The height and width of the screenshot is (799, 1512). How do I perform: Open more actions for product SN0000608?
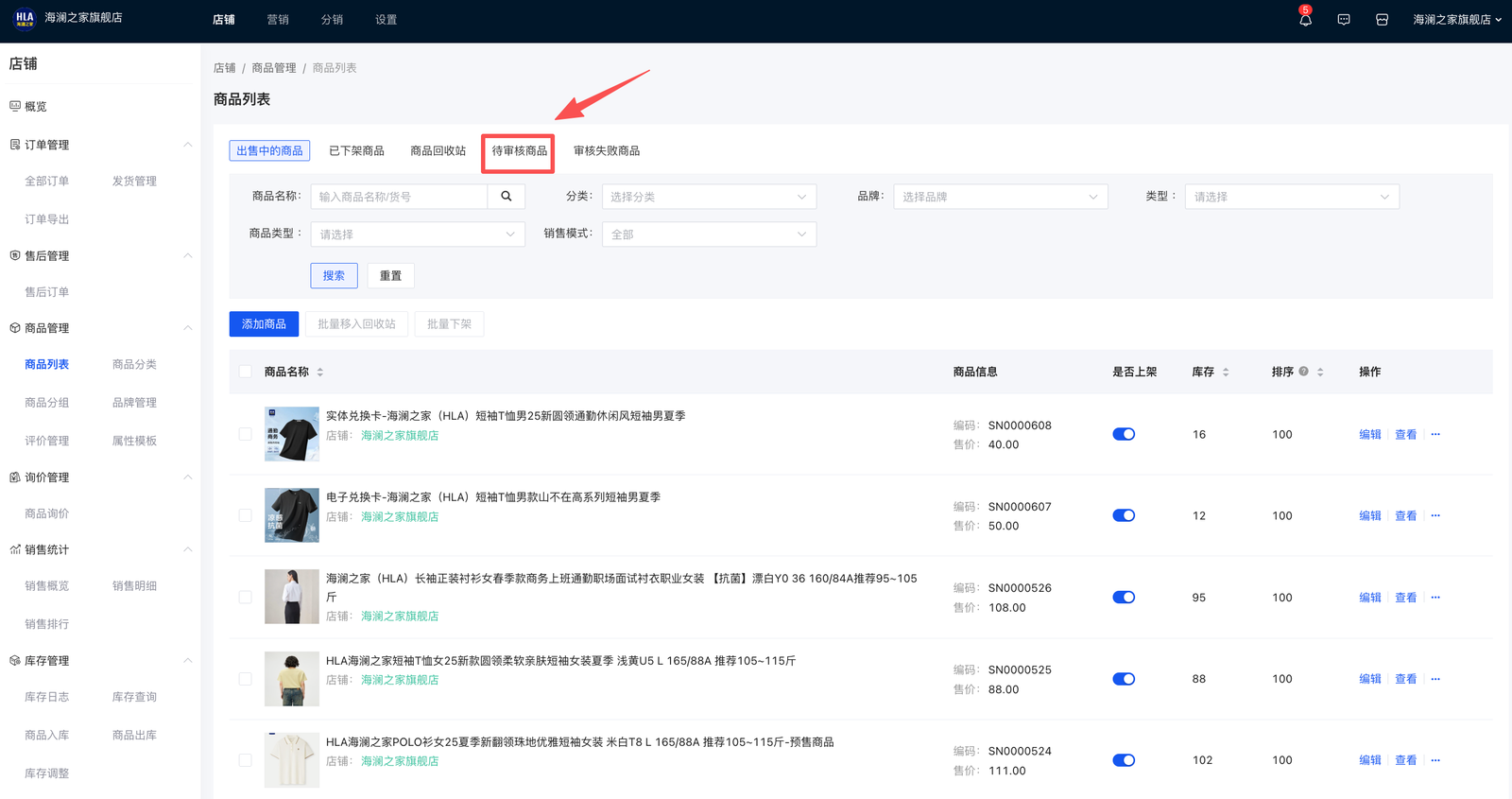(x=1435, y=435)
